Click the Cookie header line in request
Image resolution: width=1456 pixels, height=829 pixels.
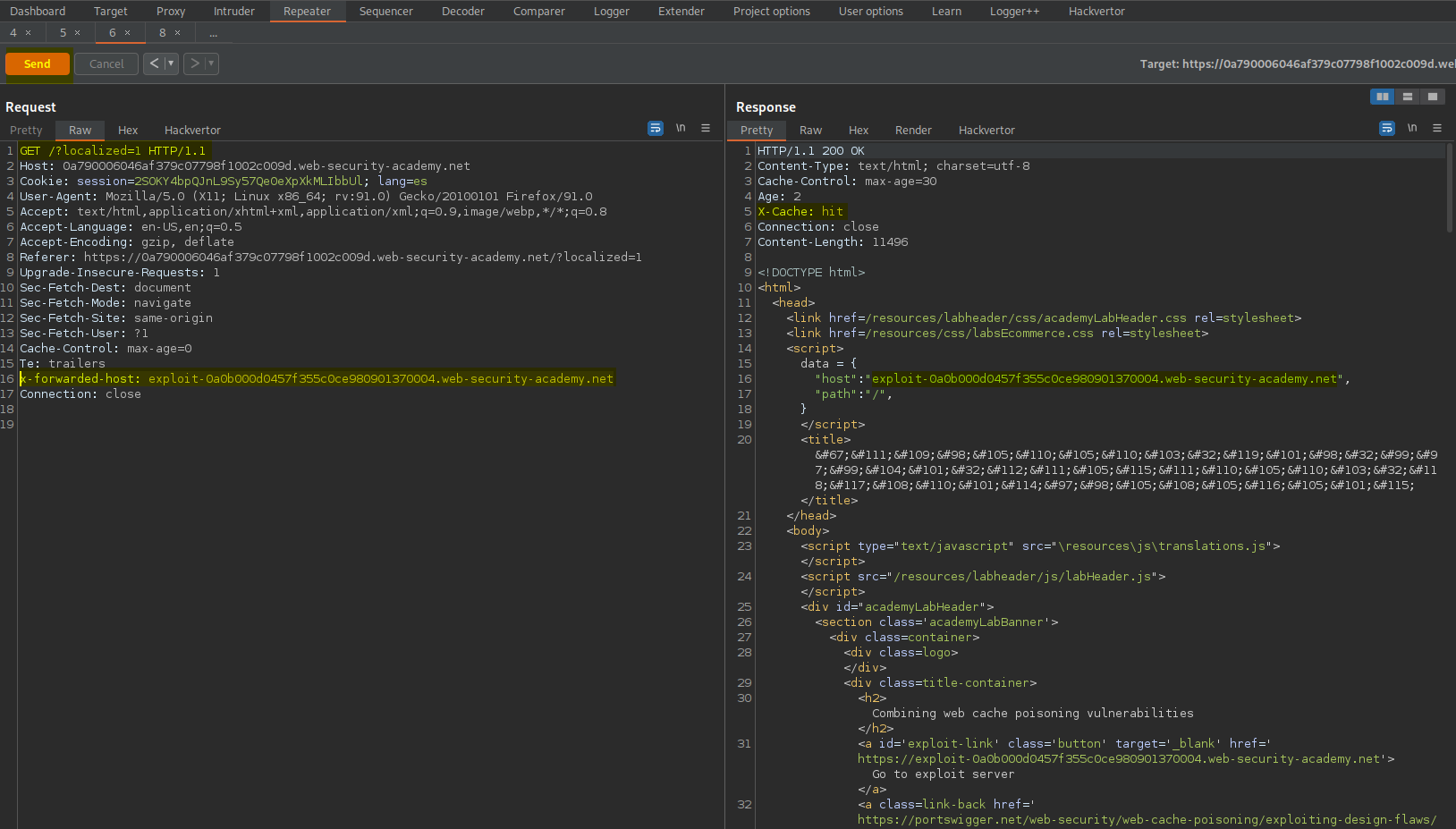[x=224, y=182]
